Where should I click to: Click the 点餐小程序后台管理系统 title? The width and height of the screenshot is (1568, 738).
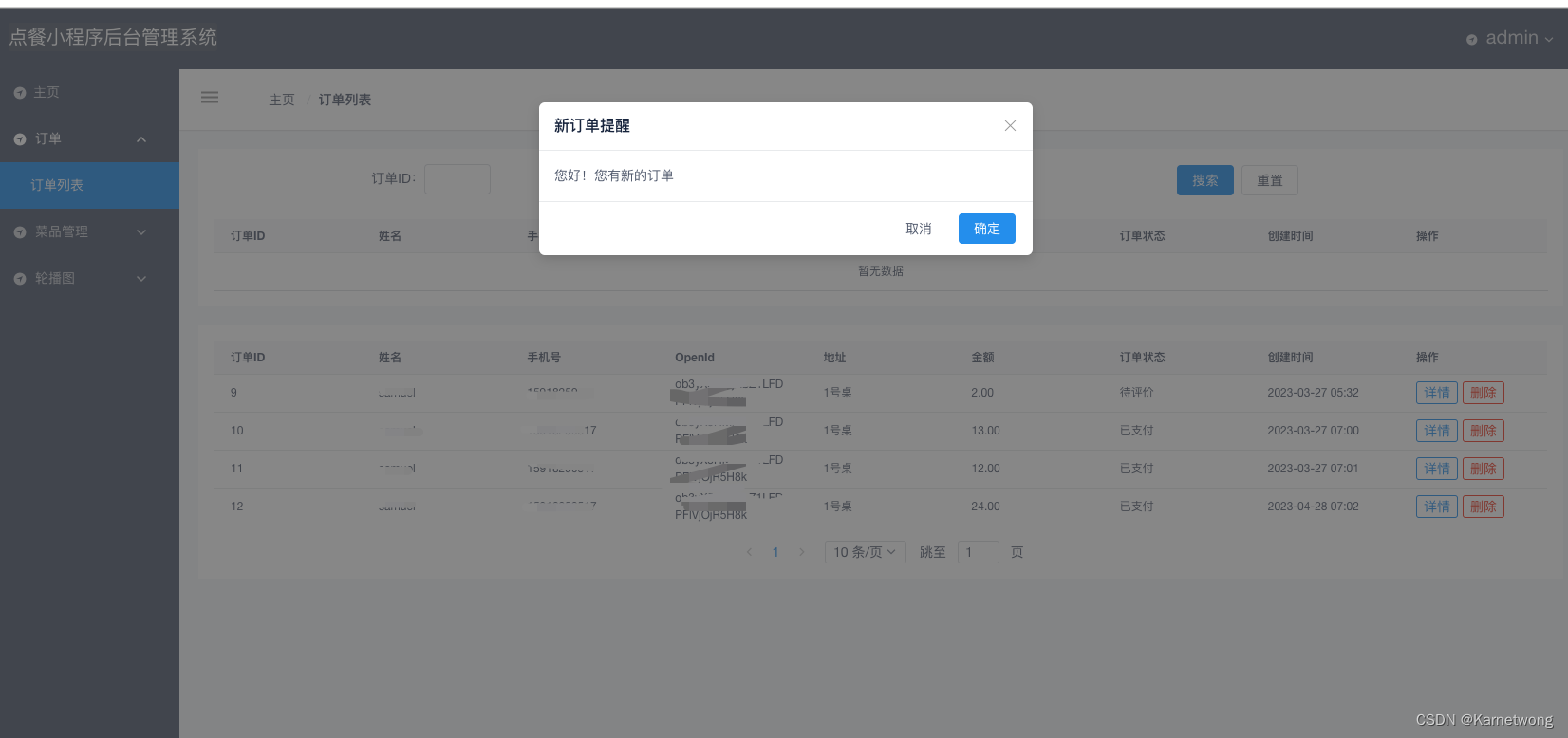click(x=113, y=37)
